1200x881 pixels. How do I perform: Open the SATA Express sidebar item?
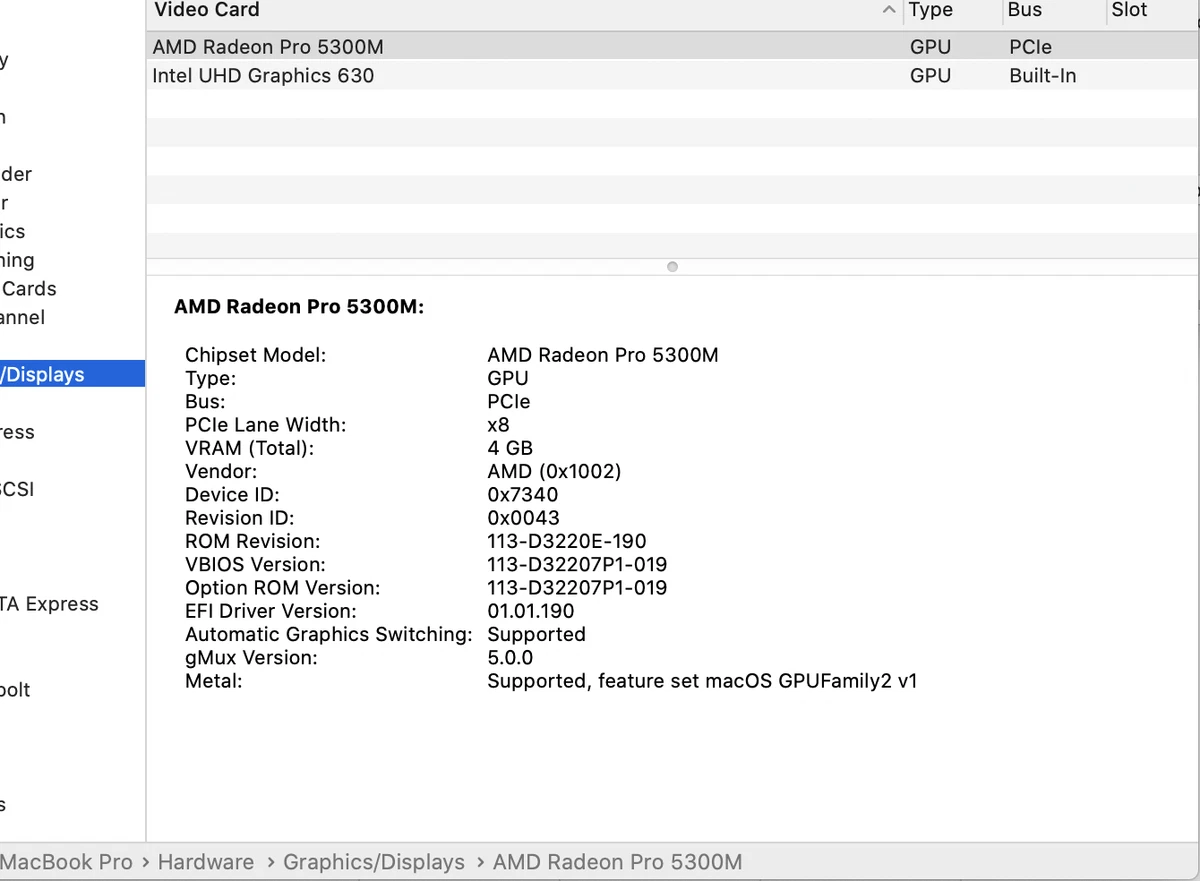[49, 604]
